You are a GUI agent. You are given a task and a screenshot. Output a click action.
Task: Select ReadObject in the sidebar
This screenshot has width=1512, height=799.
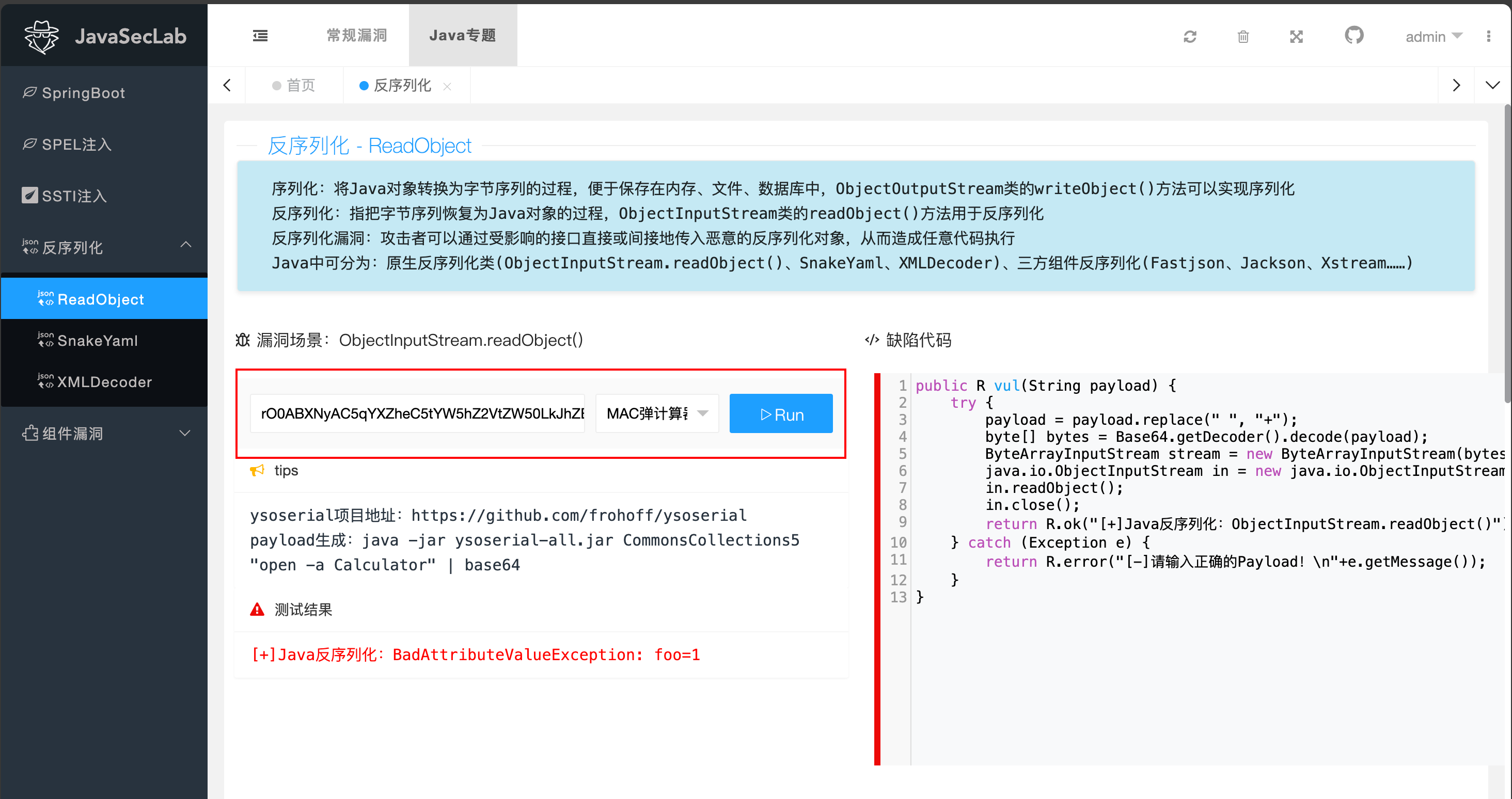(x=104, y=299)
